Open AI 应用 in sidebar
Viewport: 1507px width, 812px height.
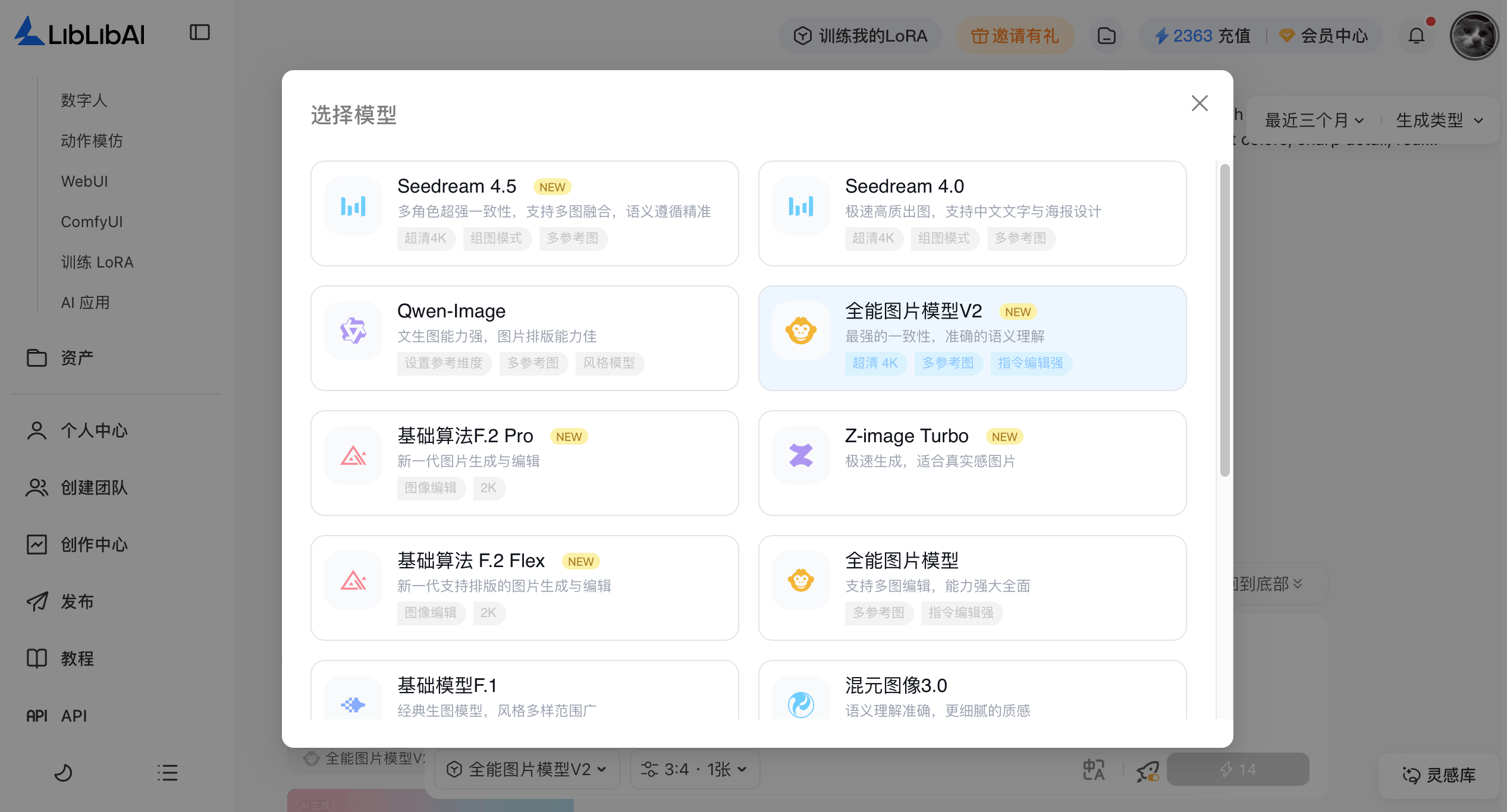(x=85, y=303)
